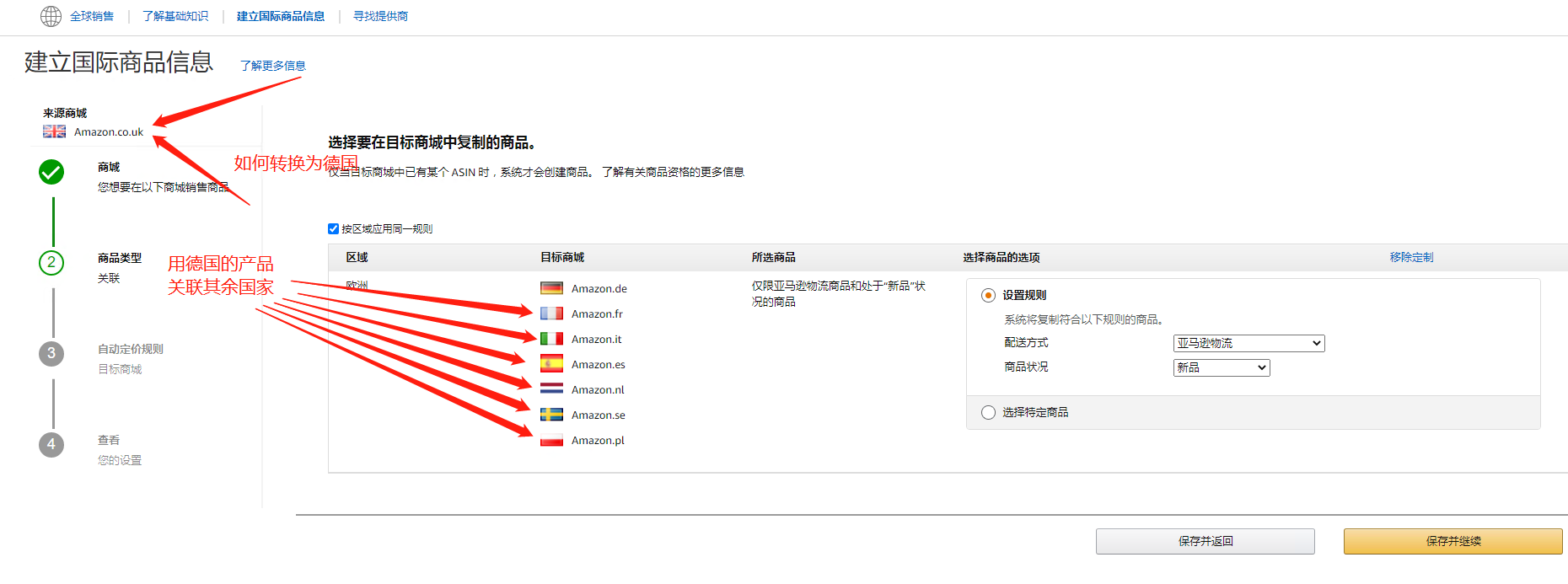Click the 保存并返回 button
The image size is (1568, 584).
1206,541
